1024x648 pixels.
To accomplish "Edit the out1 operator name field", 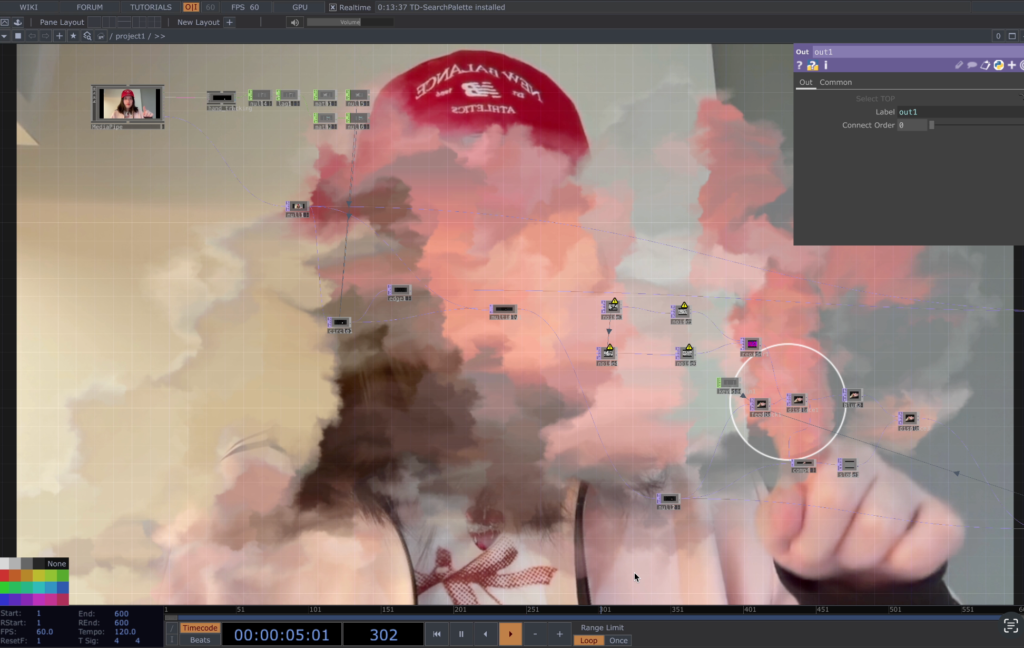I will point(918,52).
